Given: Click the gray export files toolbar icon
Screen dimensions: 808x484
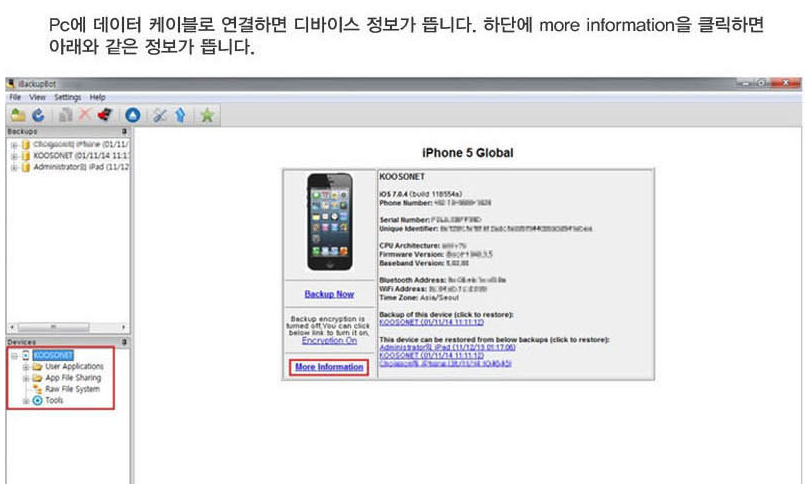Looking at the screenshot, I should coord(65,115).
